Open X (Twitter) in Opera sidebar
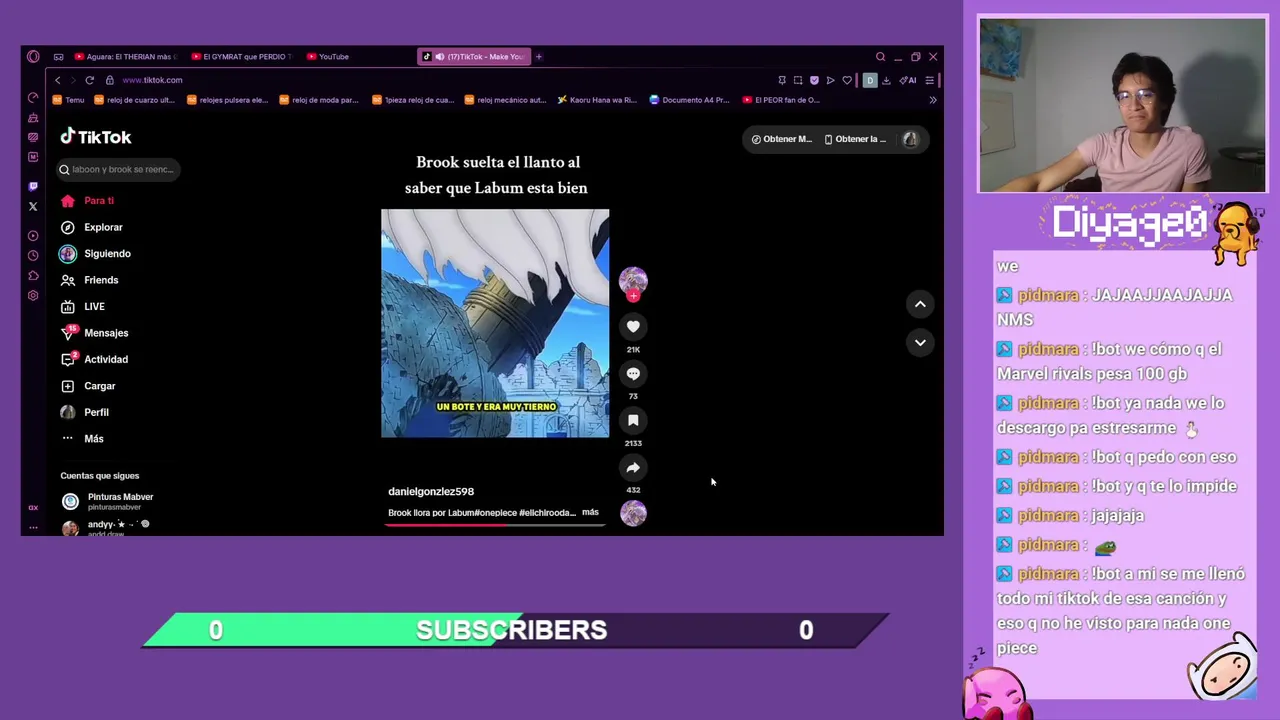 33,206
